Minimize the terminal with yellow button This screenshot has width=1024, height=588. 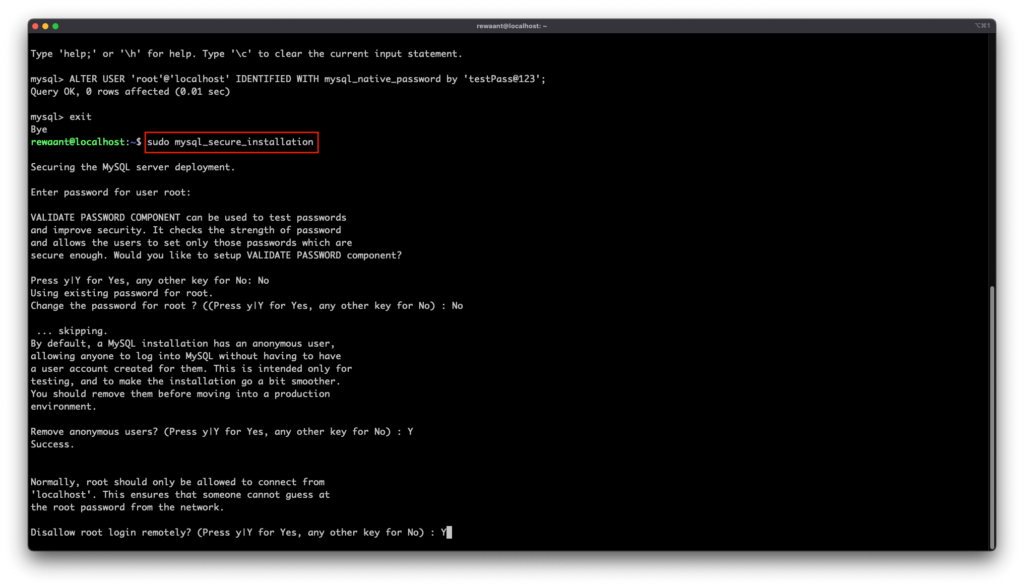click(x=45, y=26)
